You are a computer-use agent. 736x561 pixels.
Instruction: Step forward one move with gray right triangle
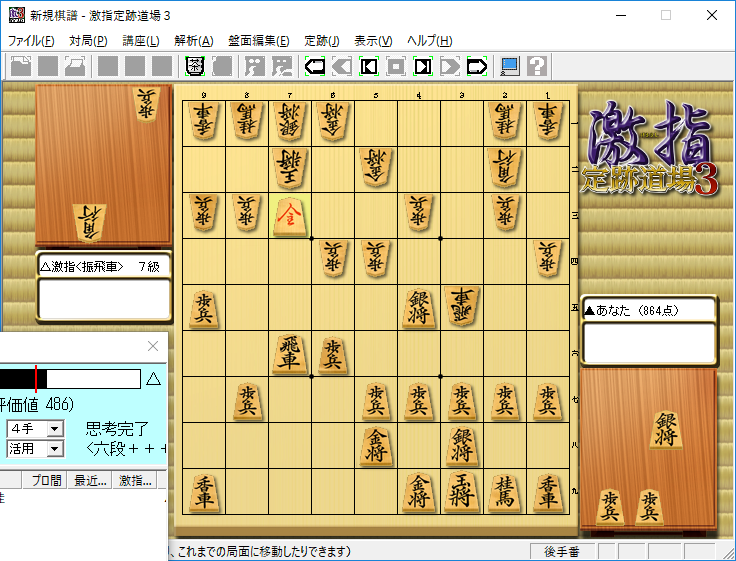coord(450,66)
